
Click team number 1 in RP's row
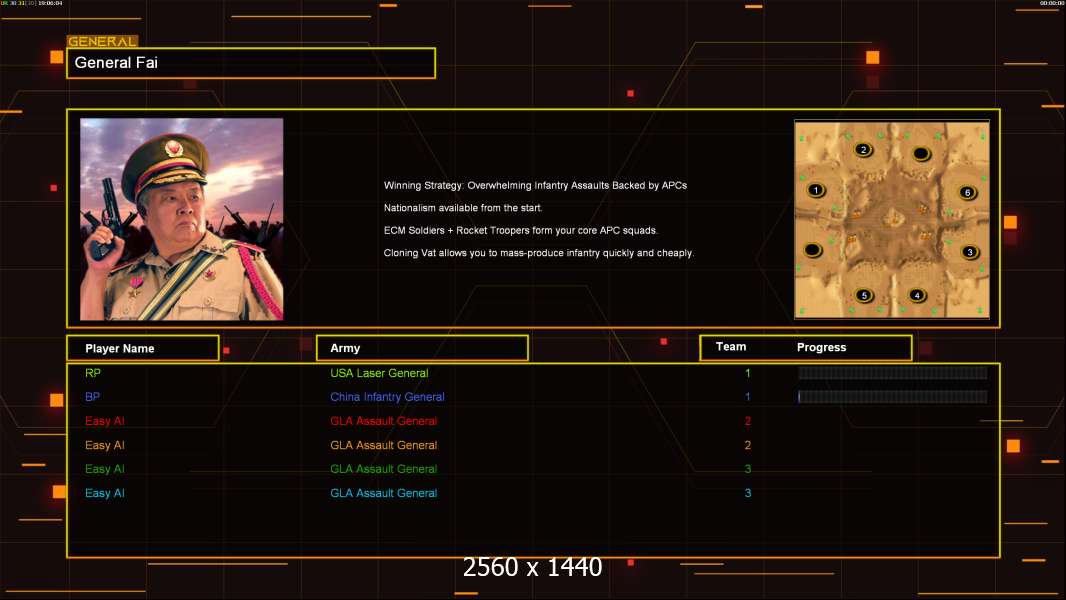pos(748,373)
